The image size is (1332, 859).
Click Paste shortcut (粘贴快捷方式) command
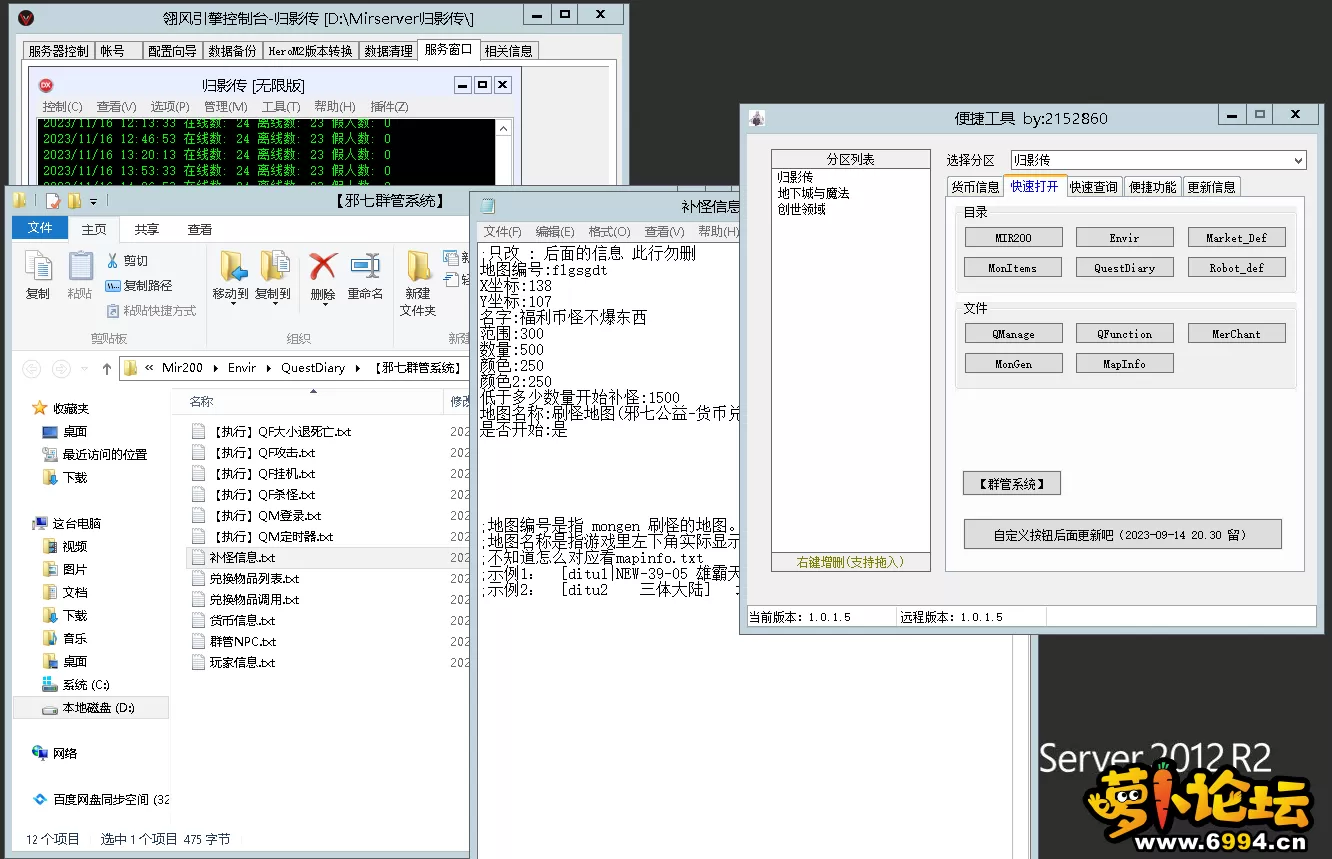151,310
